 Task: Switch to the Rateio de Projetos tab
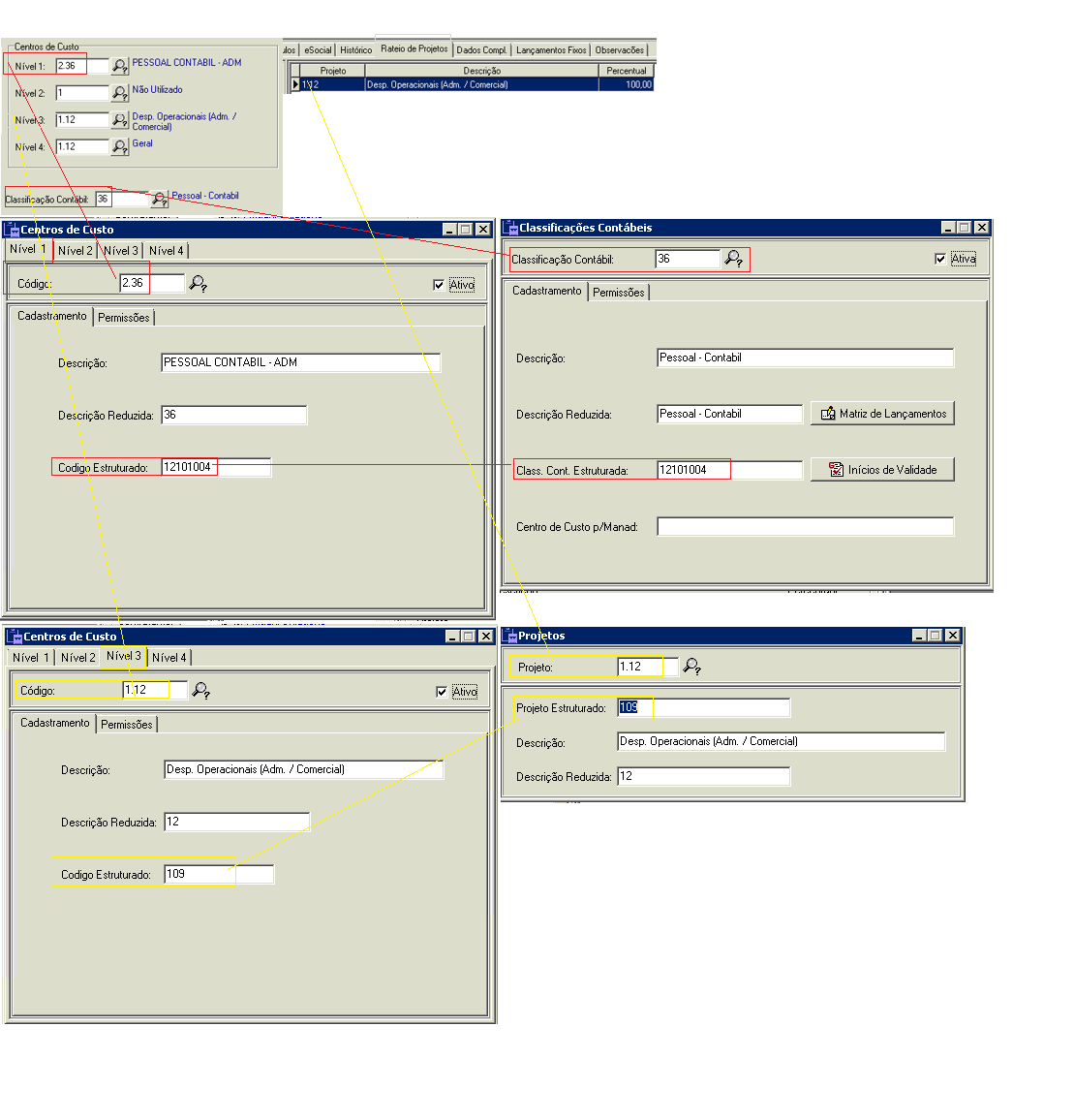[414, 48]
